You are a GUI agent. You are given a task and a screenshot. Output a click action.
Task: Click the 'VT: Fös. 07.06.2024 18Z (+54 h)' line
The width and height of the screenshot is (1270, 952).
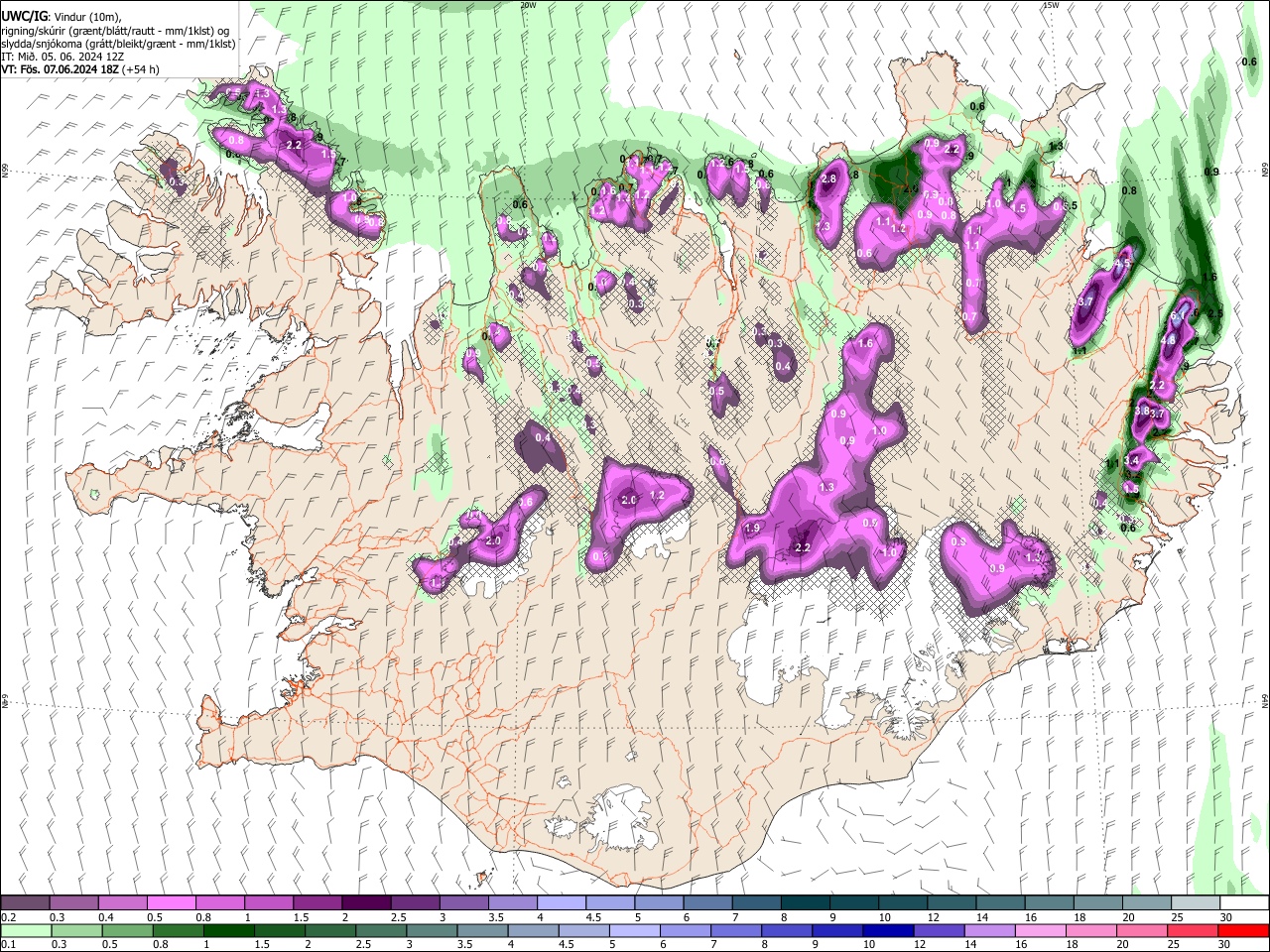pyautogui.click(x=79, y=69)
